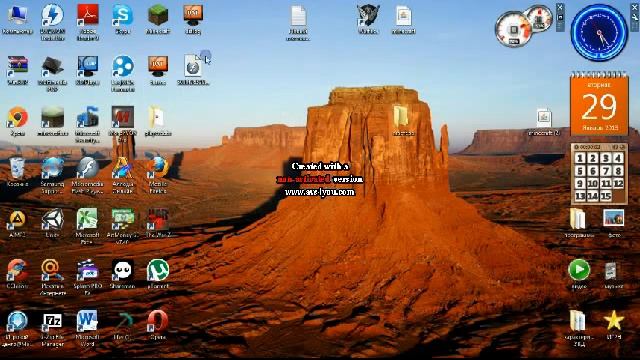Close the CPU meter gadget

tap(560, 7)
